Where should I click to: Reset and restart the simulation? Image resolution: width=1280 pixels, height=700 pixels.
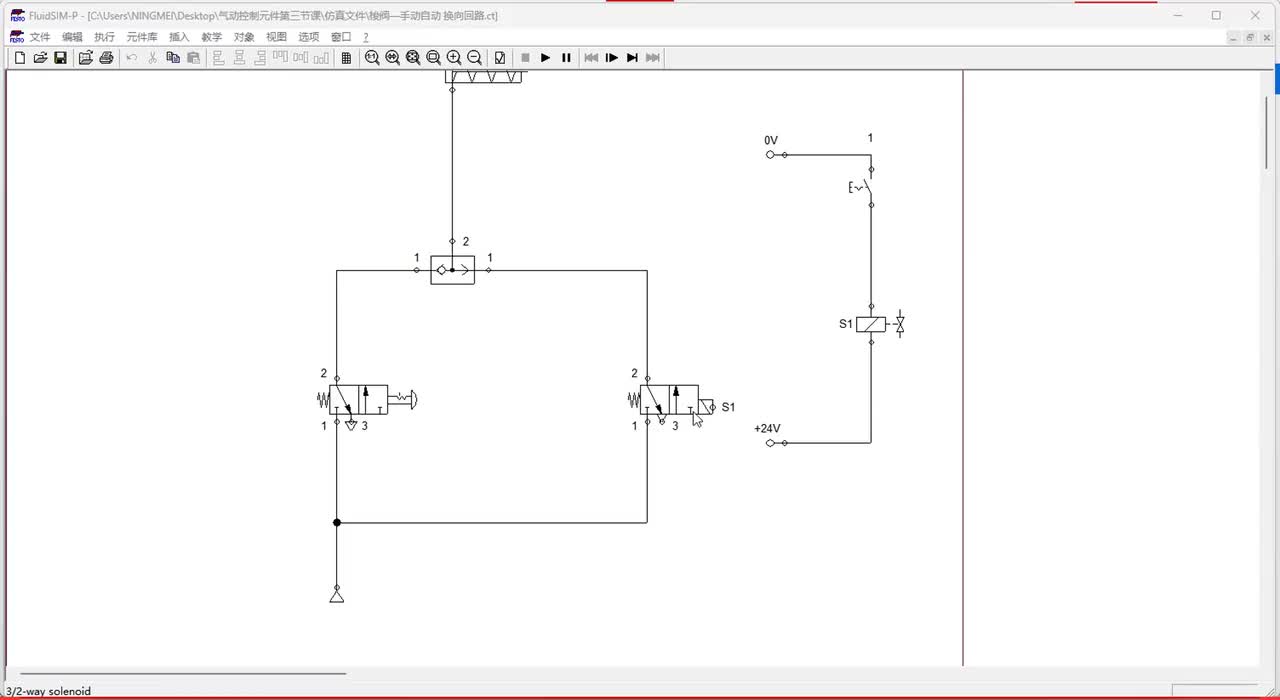point(591,58)
